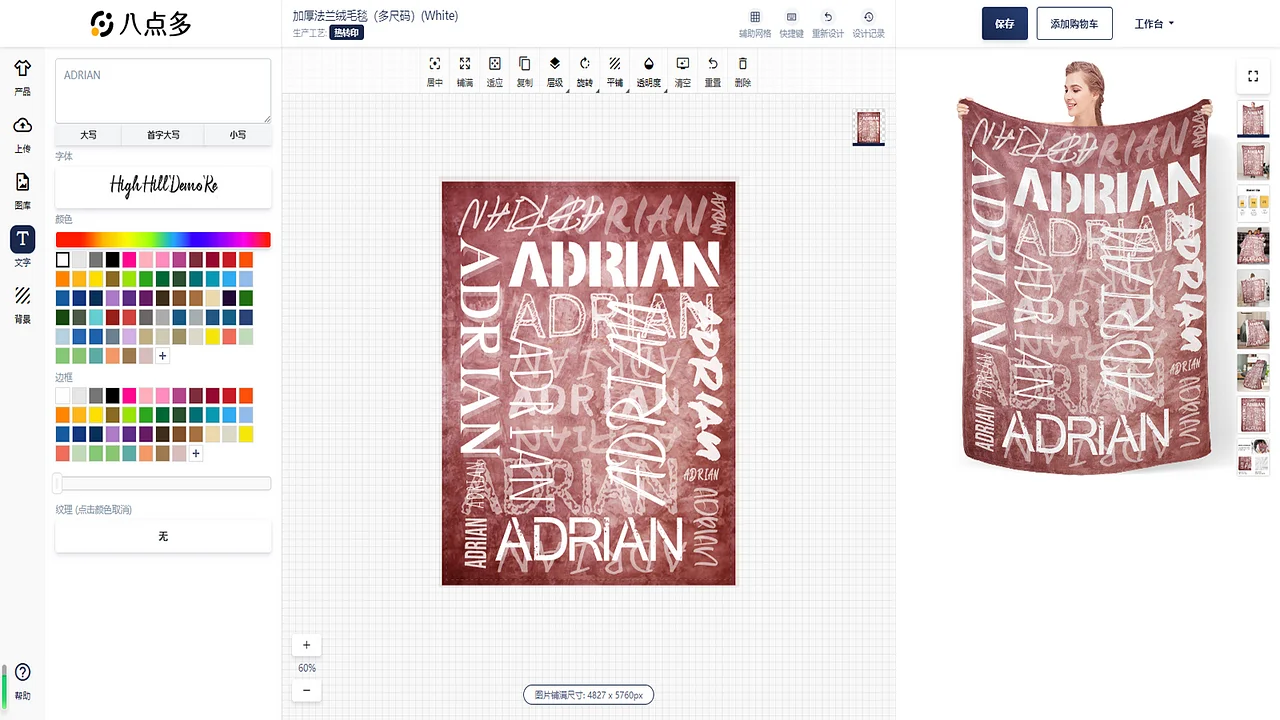The height and width of the screenshot is (720, 1280).
Task: Select the 小写 lowercase option
Action: [x=238, y=134]
